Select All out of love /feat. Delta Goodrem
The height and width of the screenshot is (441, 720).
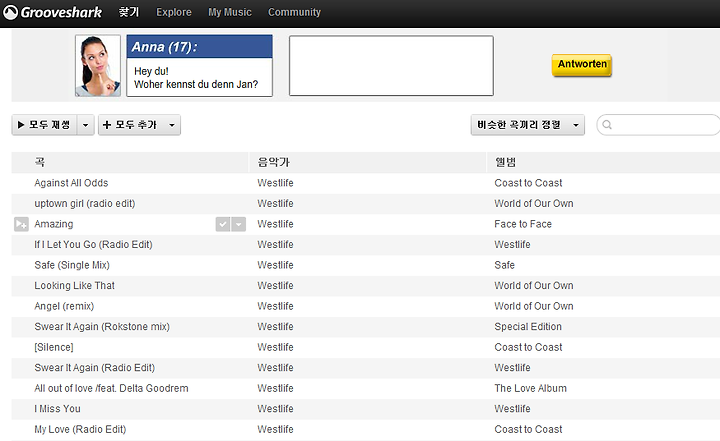111,388
